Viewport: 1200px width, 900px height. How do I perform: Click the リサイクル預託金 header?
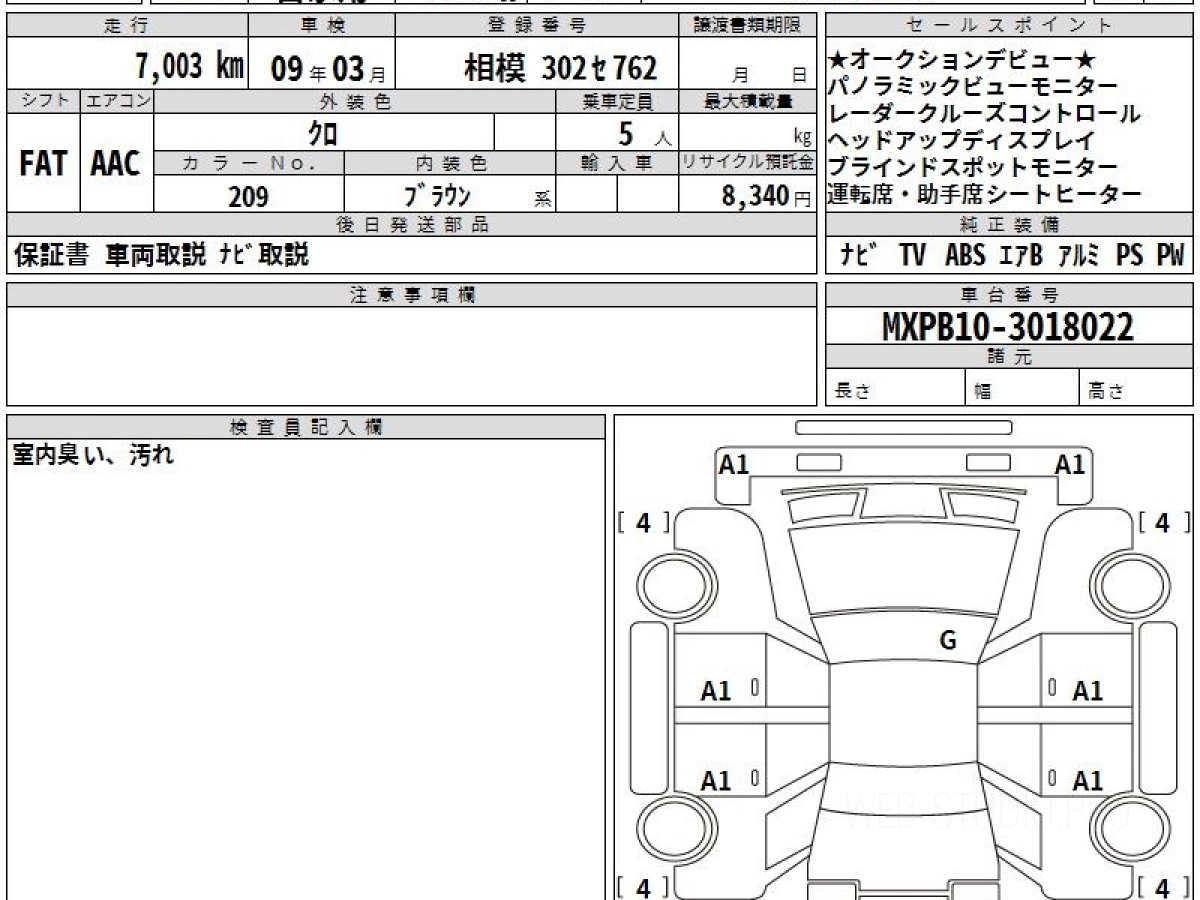747,163
